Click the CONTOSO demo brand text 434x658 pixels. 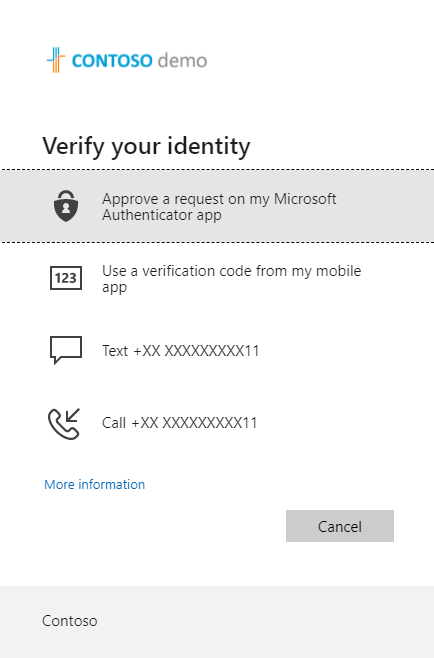(x=139, y=61)
